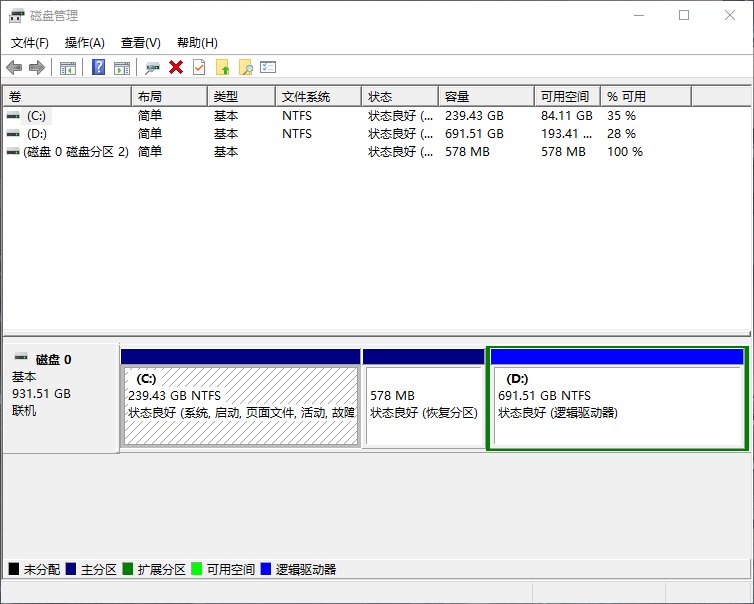
Task: Click the drive icon of 磁盘 0 磁盘分区 2 row
Action: (x=13, y=152)
